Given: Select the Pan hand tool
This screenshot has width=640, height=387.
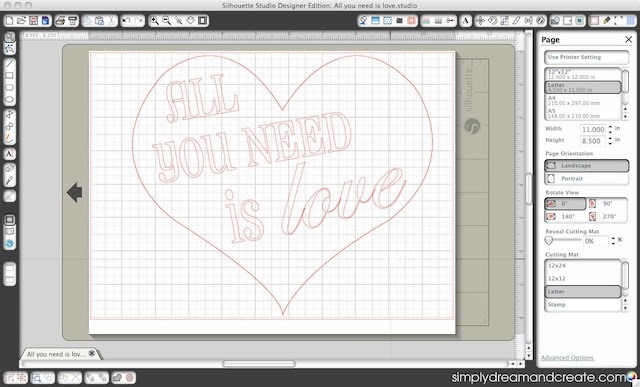Looking at the screenshot, I should tap(191, 20).
